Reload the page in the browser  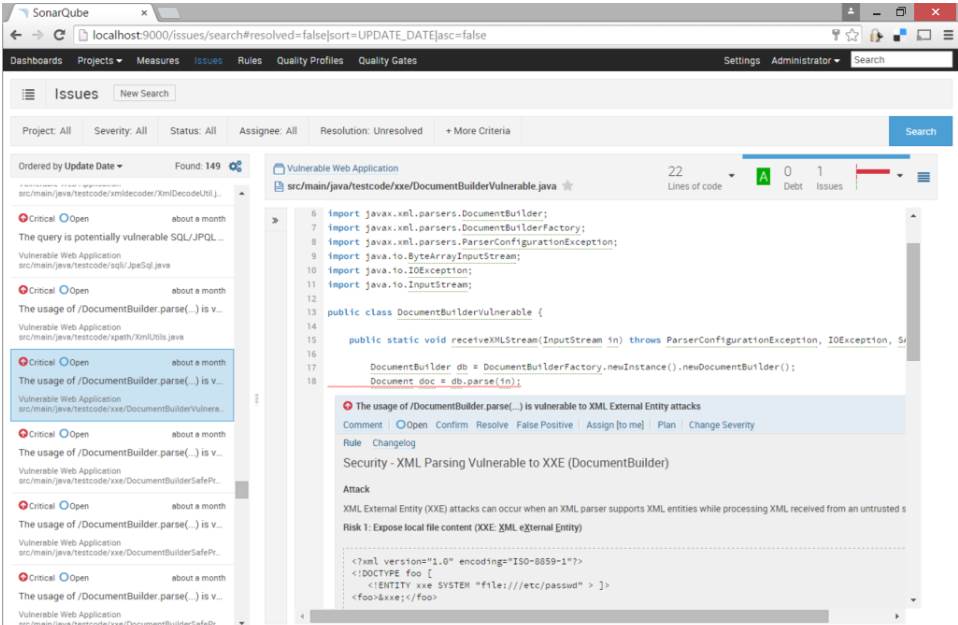click(x=60, y=35)
